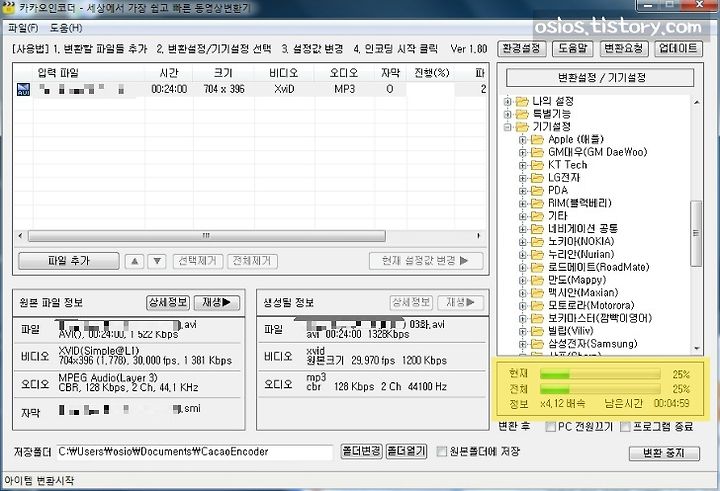The height and width of the screenshot is (491, 720).
Task: Select the 모토로라(Motorora) folder icon
Action: pyautogui.click(x=537, y=305)
